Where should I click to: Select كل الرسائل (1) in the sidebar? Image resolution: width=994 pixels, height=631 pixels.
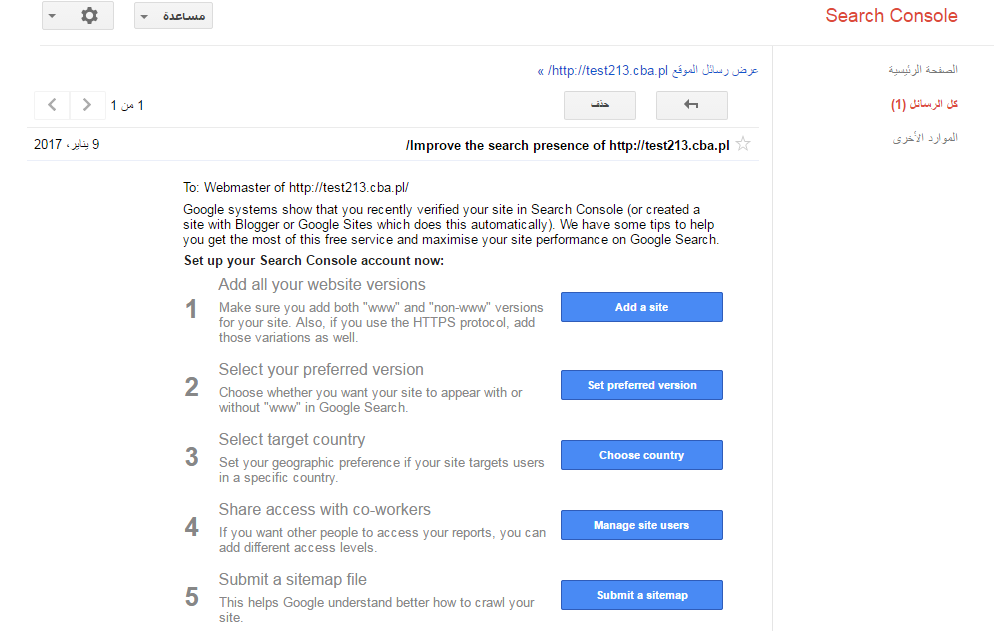pyautogui.click(x=924, y=104)
